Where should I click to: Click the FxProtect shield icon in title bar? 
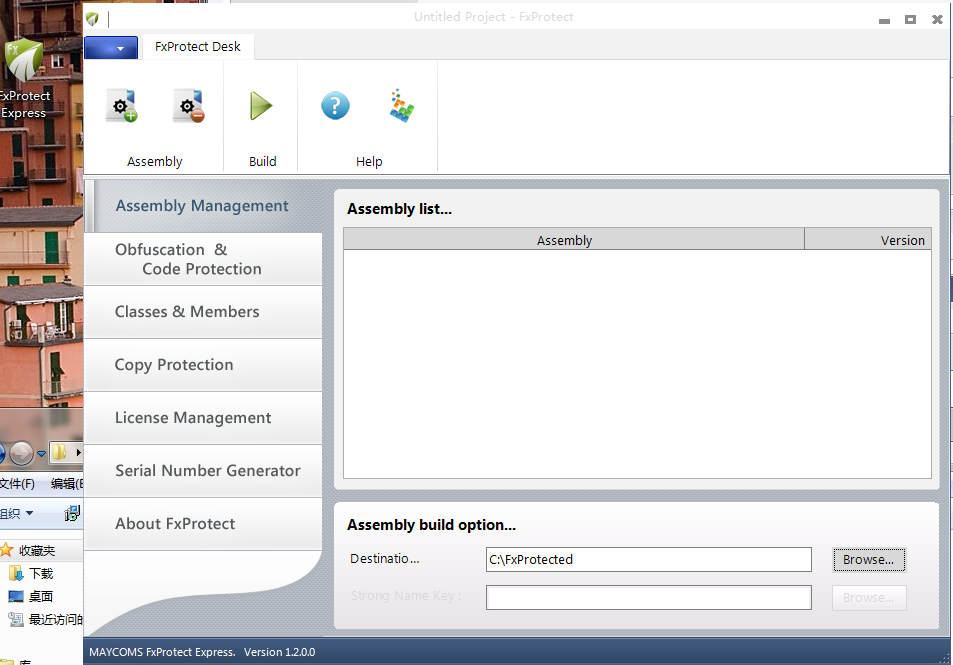pos(92,19)
